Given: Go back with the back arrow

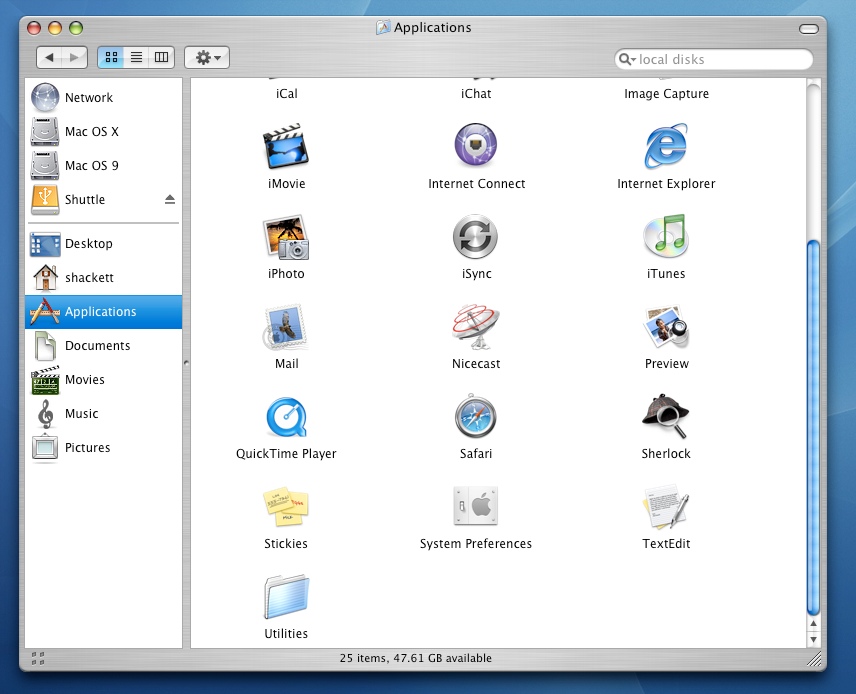Looking at the screenshot, I should click(x=50, y=57).
